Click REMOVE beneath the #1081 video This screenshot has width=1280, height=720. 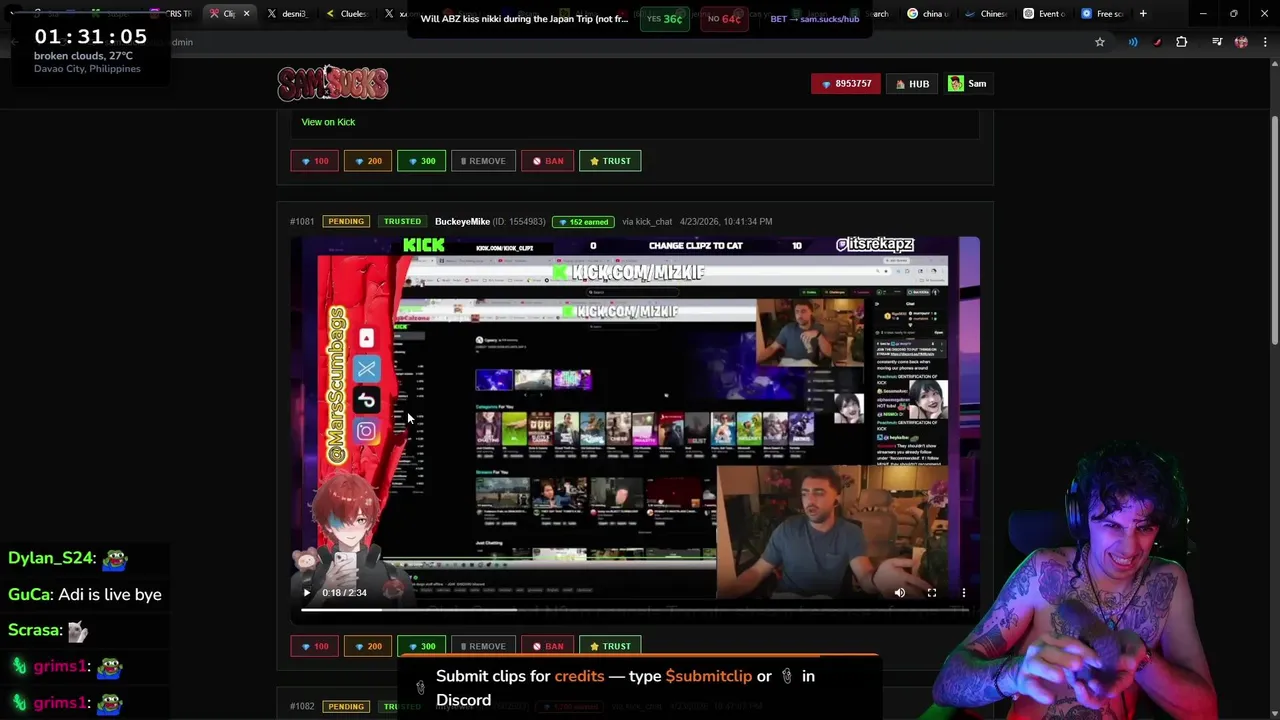coord(483,646)
